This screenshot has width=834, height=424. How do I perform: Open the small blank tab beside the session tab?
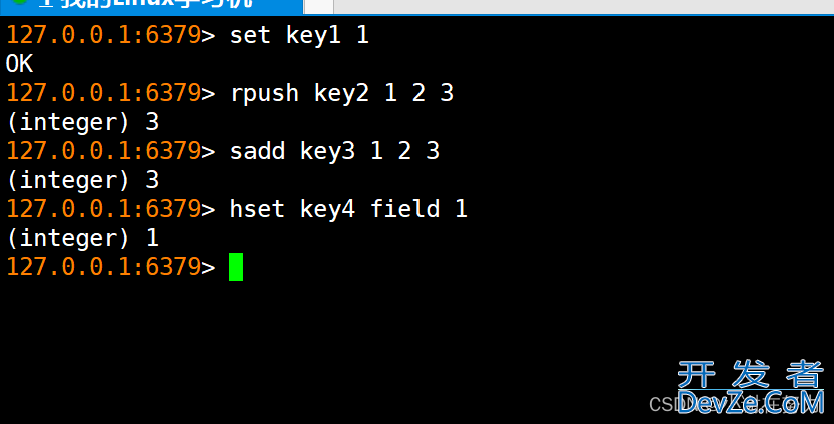(x=318, y=6)
